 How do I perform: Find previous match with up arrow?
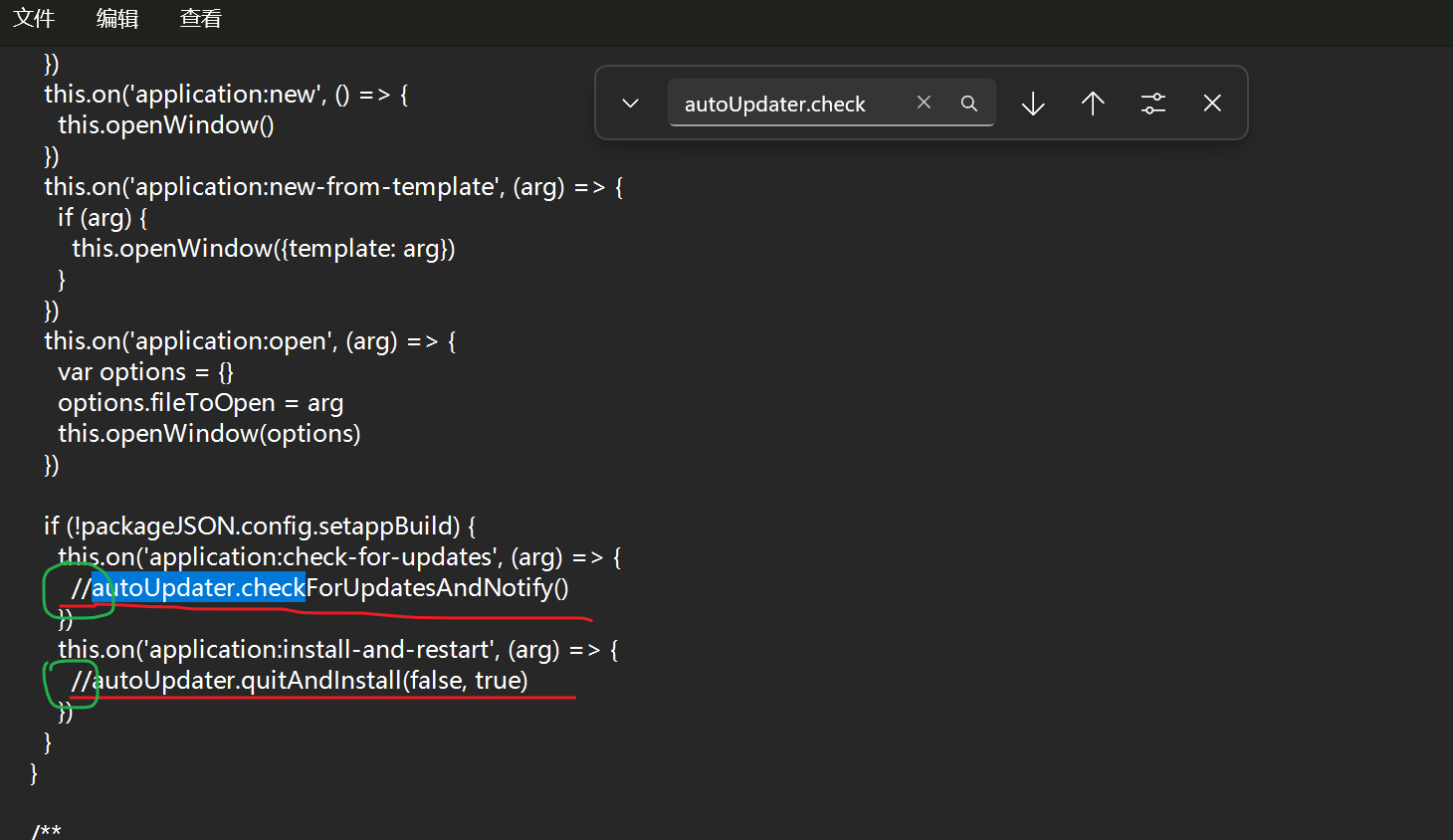click(x=1093, y=103)
